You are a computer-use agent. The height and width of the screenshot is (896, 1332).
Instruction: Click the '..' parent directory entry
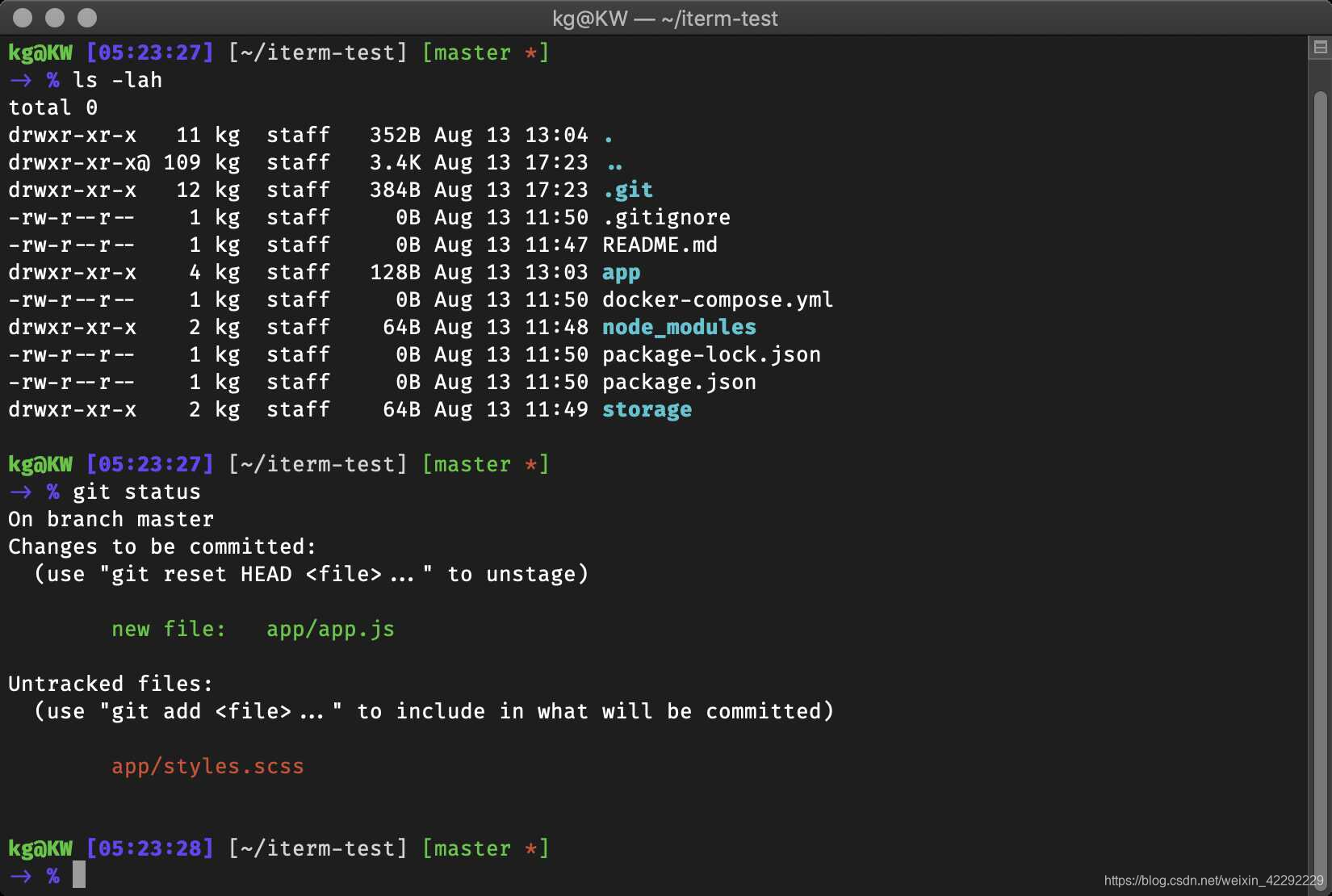click(x=615, y=166)
